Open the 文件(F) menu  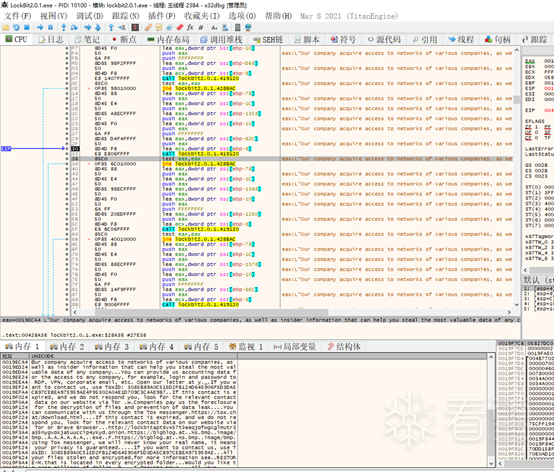coord(18,16)
